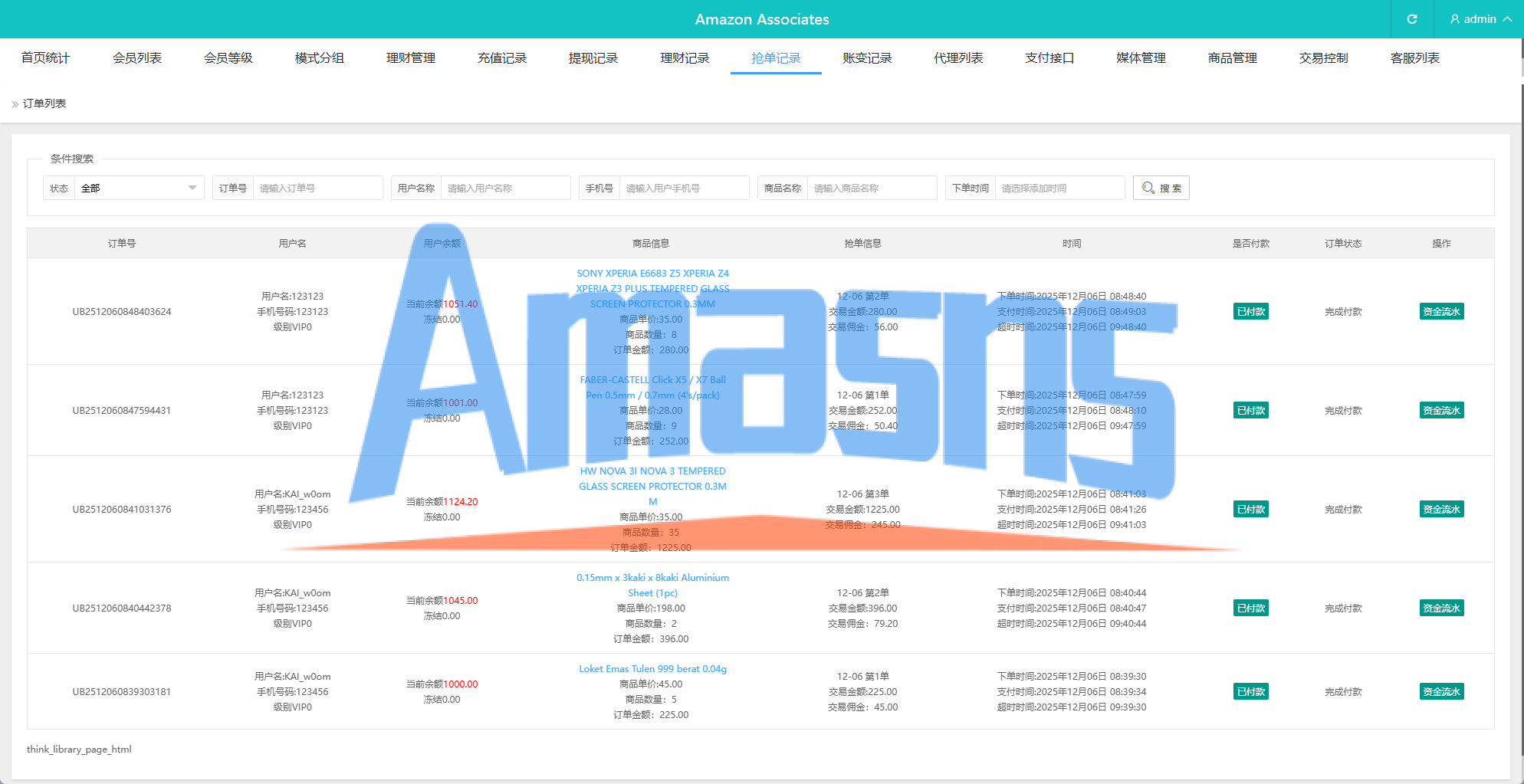Focus the 用户名称 search field

tap(505, 188)
